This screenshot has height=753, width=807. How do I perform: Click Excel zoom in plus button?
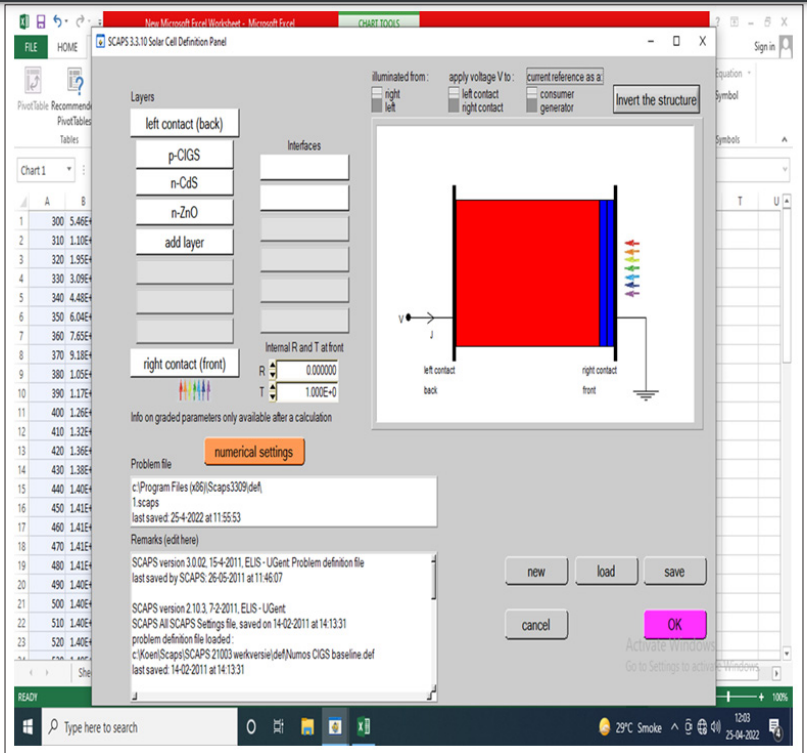761,697
